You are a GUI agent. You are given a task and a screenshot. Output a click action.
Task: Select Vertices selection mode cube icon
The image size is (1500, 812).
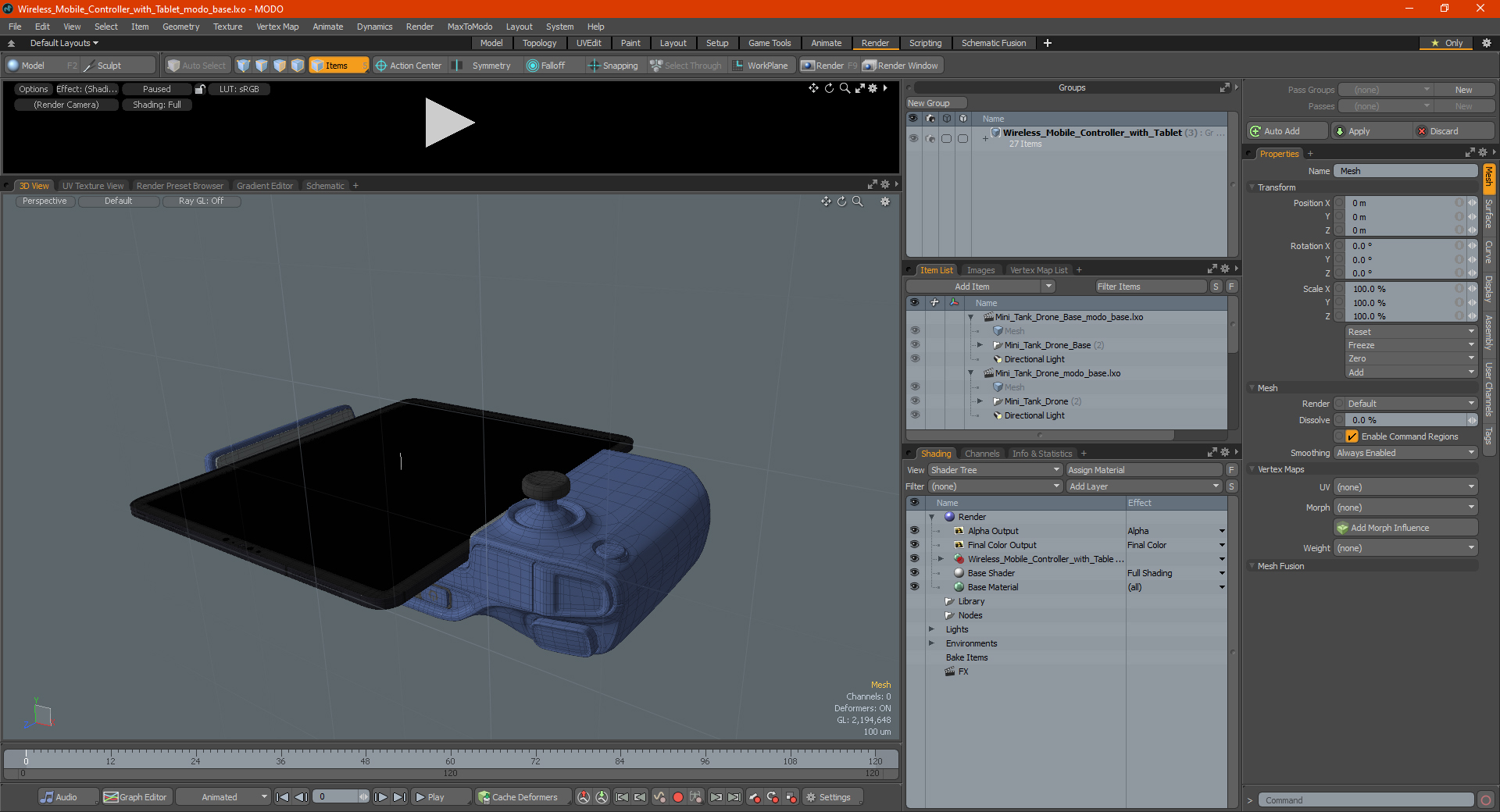coord(244,66)
